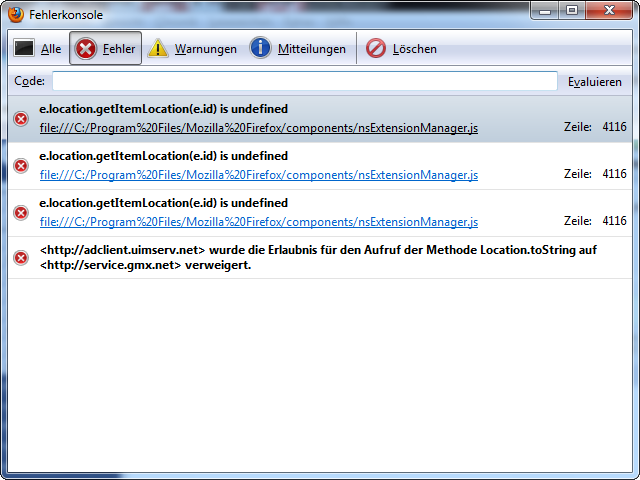Click the blue info Mitteilungen icon
The image size is (640, 480).
[x=260, y=47]
